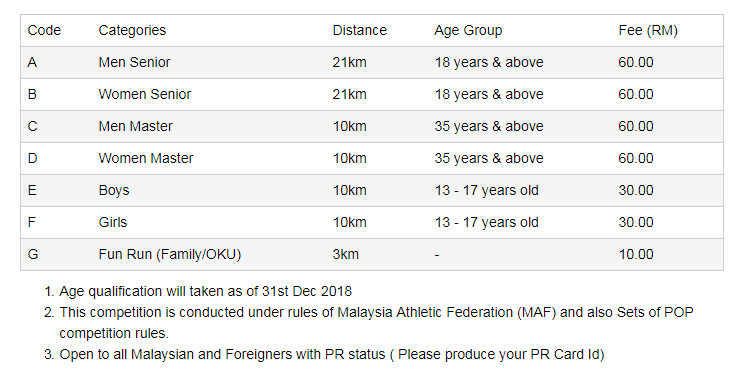Click code G in the table
738x371 pixels.
coord(33,255)
